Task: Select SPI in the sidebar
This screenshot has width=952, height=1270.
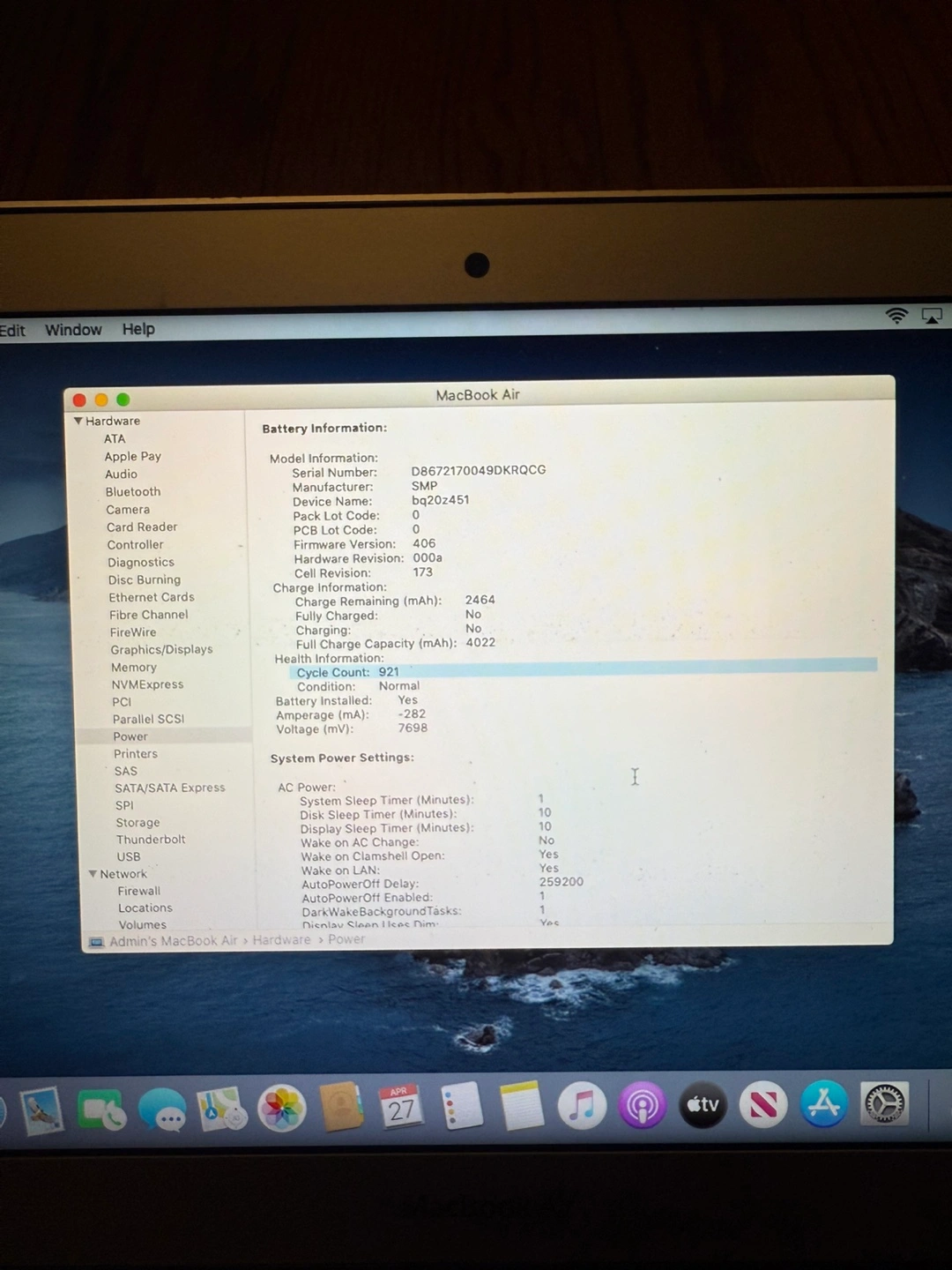Action: coord(124,805)
